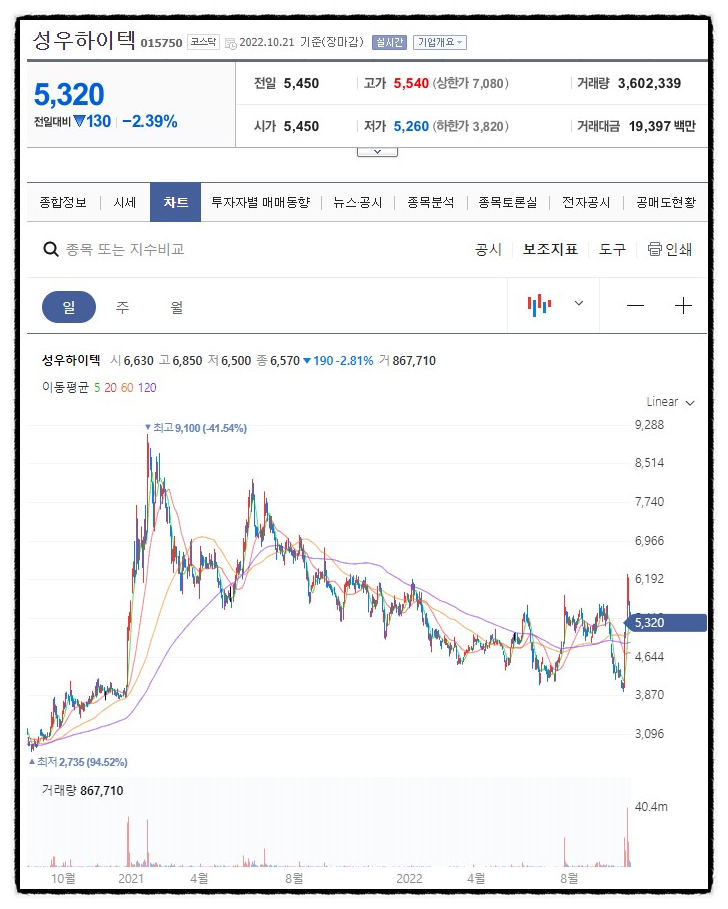Open the 보조지표 indicators menu
The width and height of the screenshot is (728, 909).
point(550,249)
